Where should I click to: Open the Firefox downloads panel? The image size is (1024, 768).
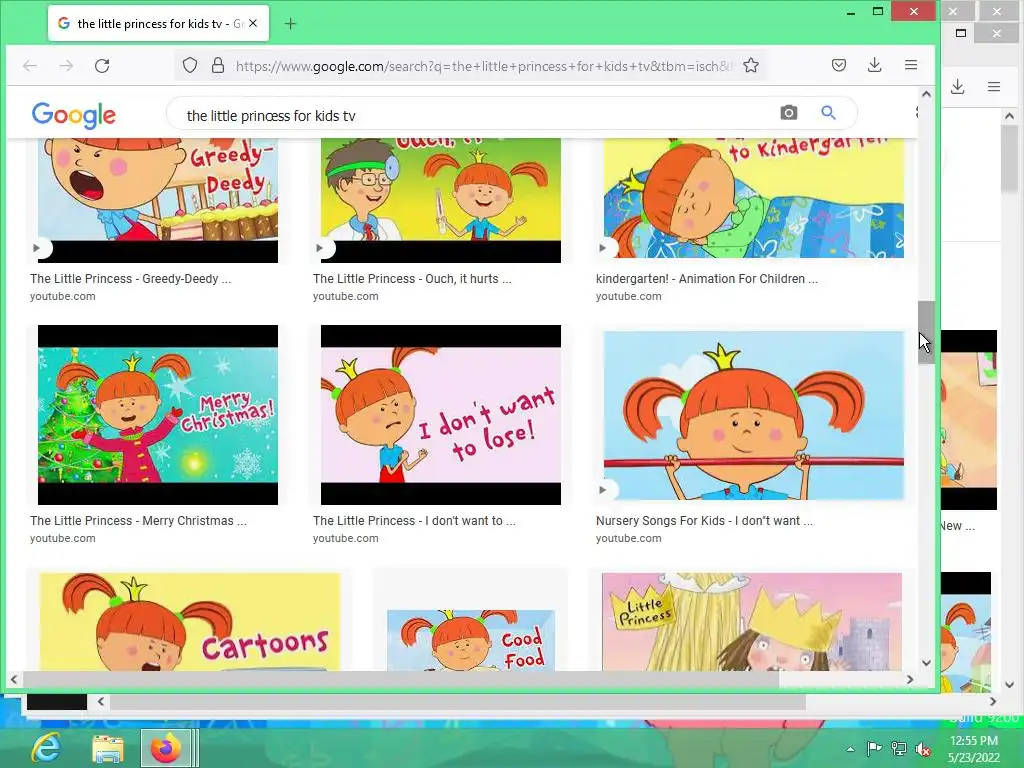click(x=874, y=65)
